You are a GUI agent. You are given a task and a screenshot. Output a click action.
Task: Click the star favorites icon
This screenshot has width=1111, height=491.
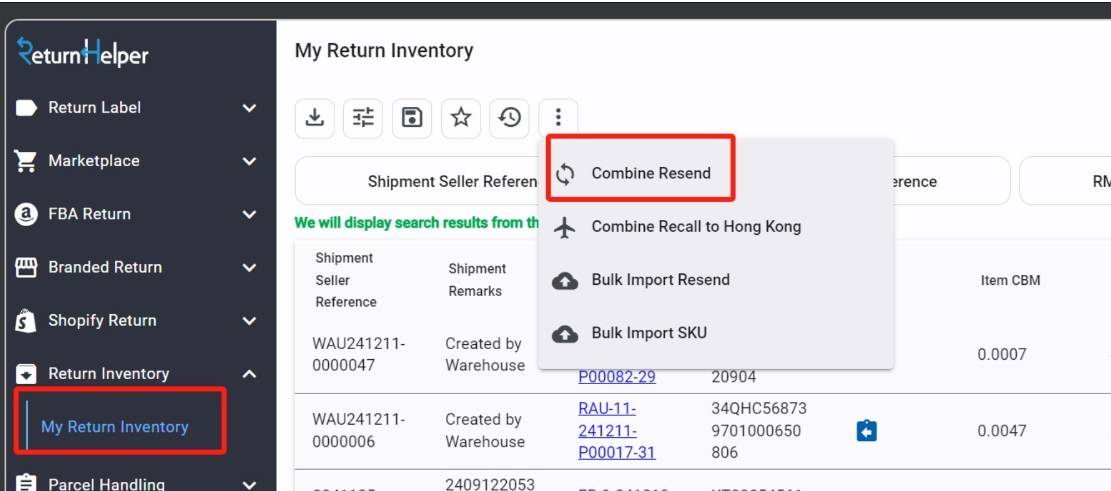461,118
